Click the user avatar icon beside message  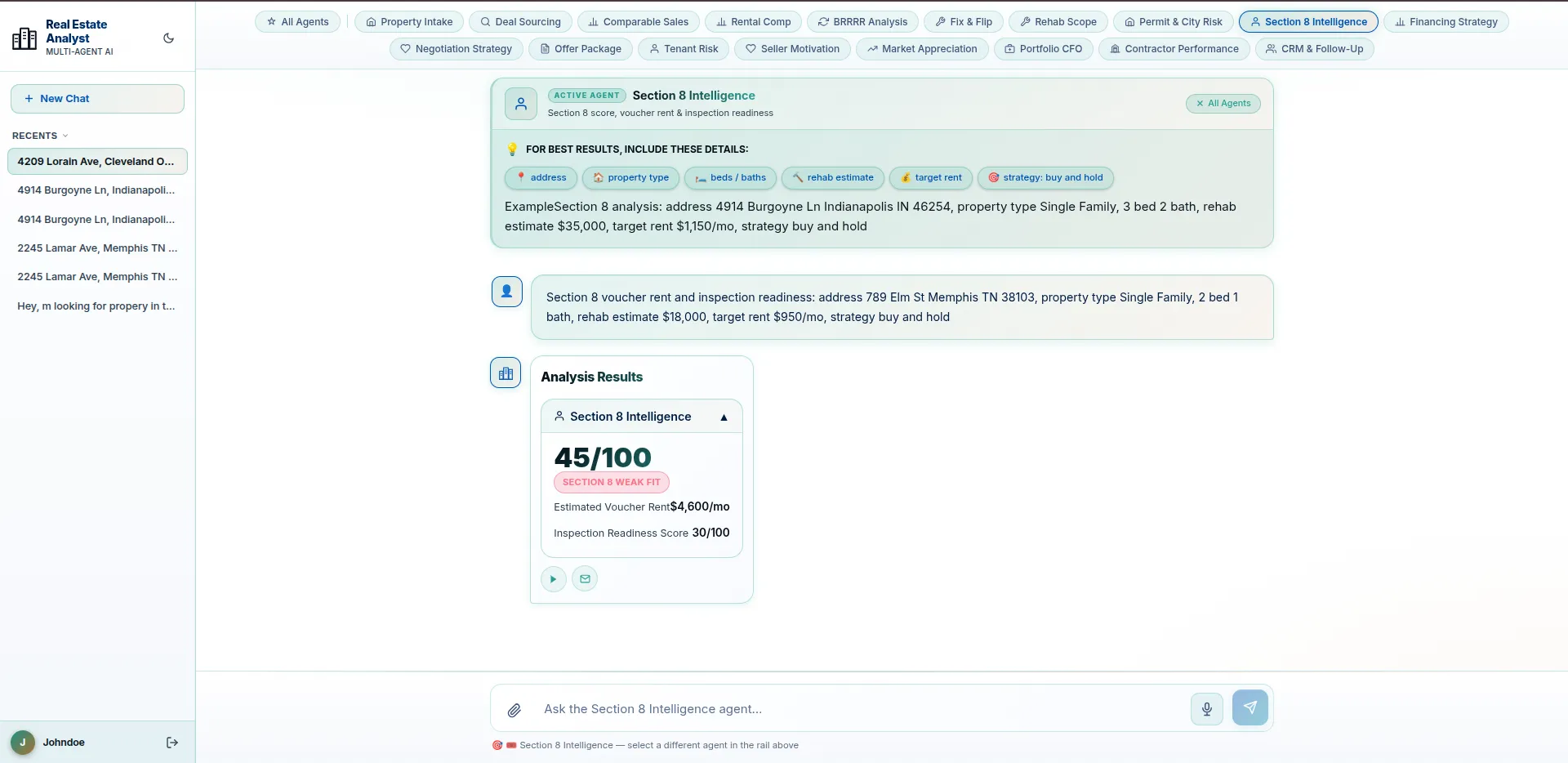point(506,292)
